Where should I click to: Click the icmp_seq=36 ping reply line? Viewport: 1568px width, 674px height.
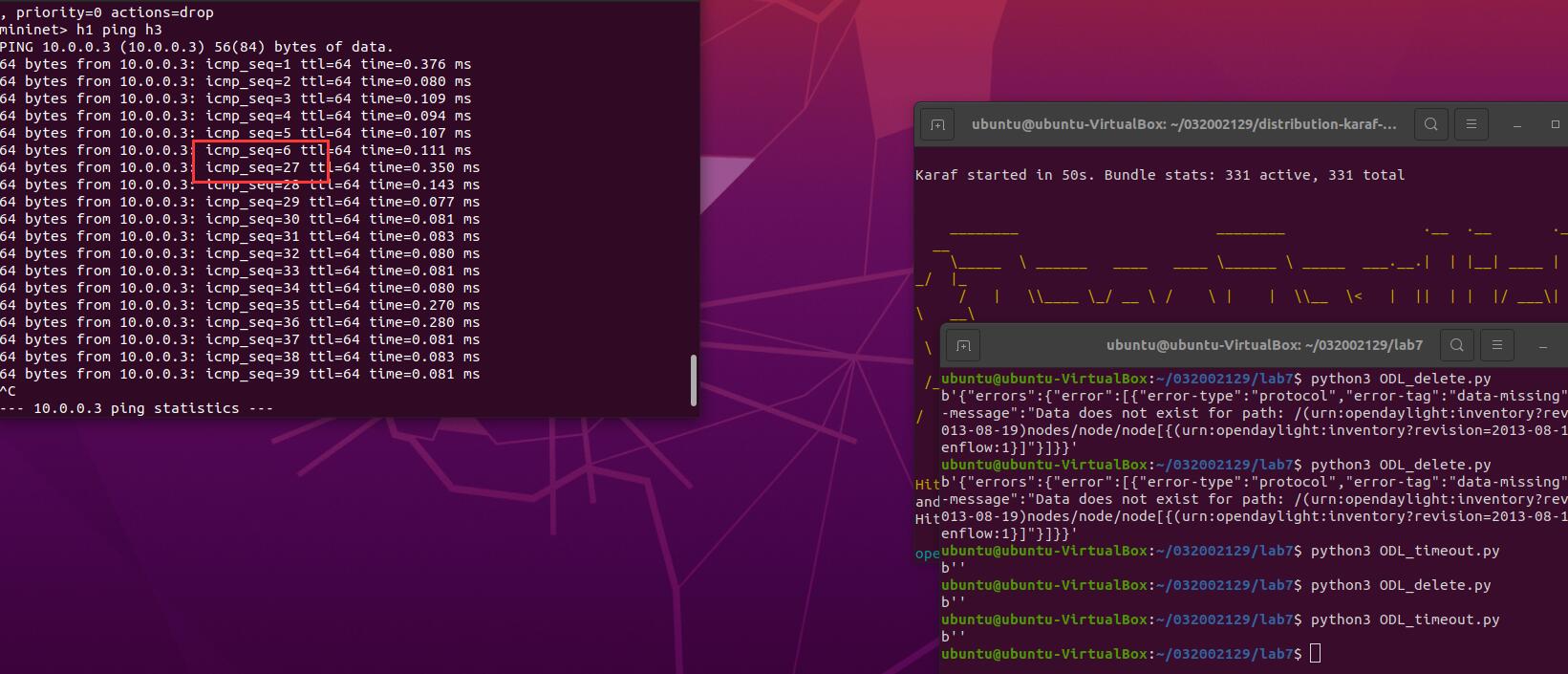tap(240, 322)
